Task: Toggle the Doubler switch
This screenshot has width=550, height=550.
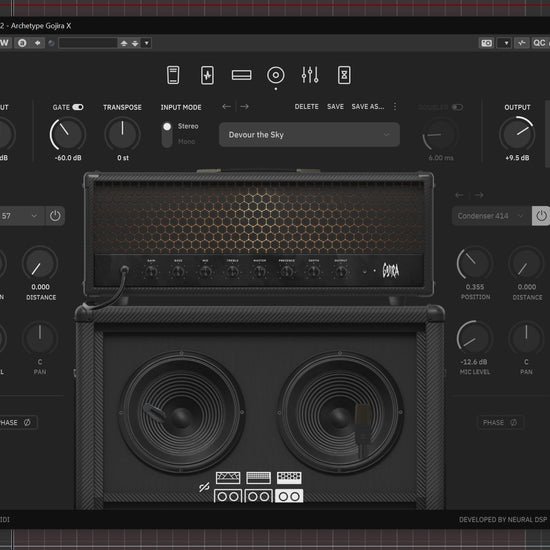Action: [x=457, y=107]
